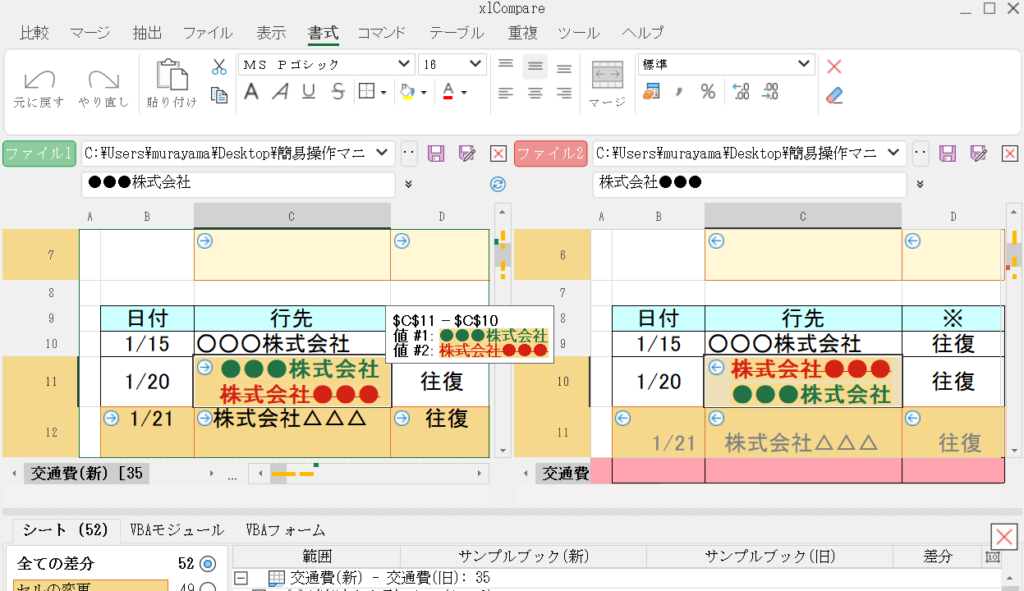
Task: Save File 1 with the floppy icon
Action: (x=436, y=153)
